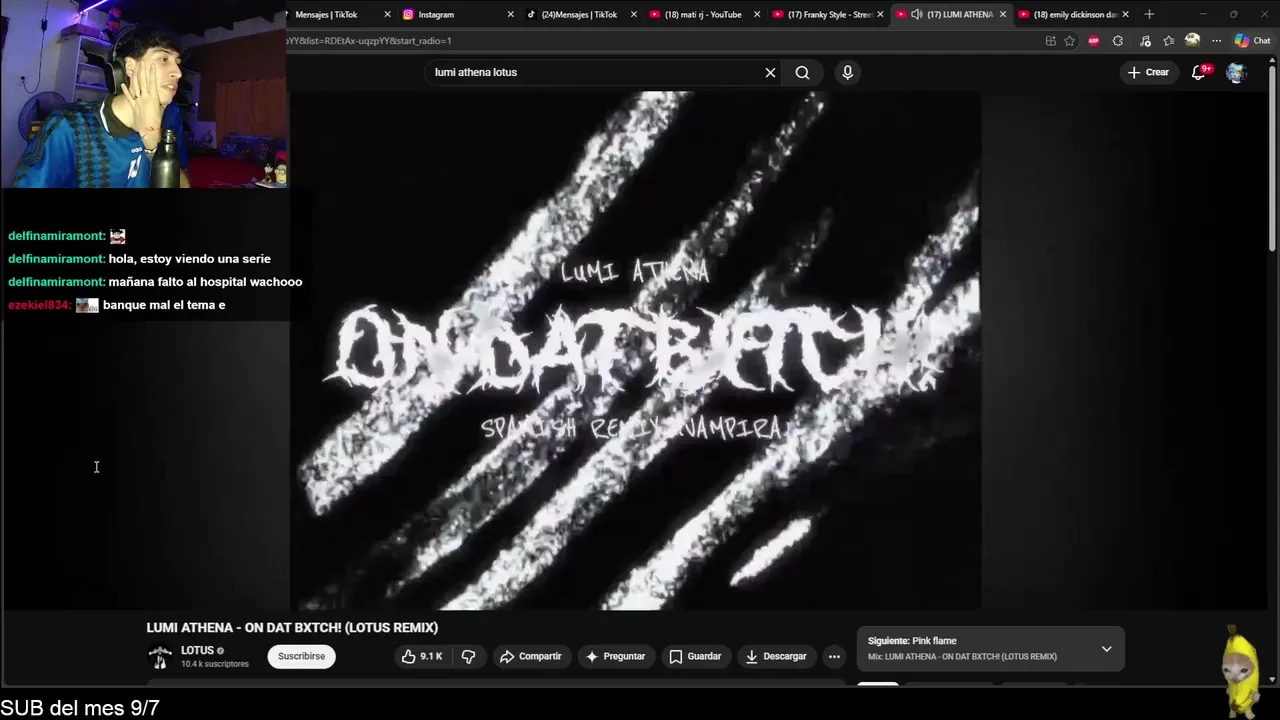Open the LOTUS channel avatar
Viewport: 1280px width, 720px height.
(x=160, y=657)
